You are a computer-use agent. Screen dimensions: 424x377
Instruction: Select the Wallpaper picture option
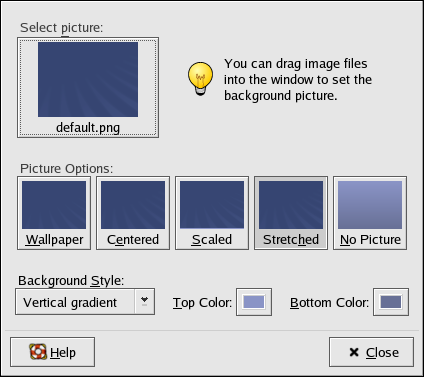click(54, 213)
